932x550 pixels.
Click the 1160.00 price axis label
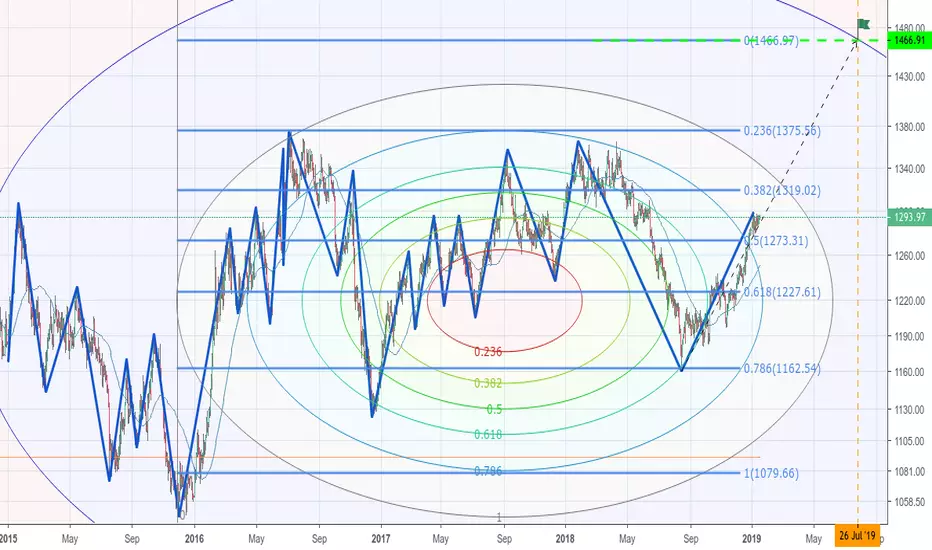click(909, 372)
